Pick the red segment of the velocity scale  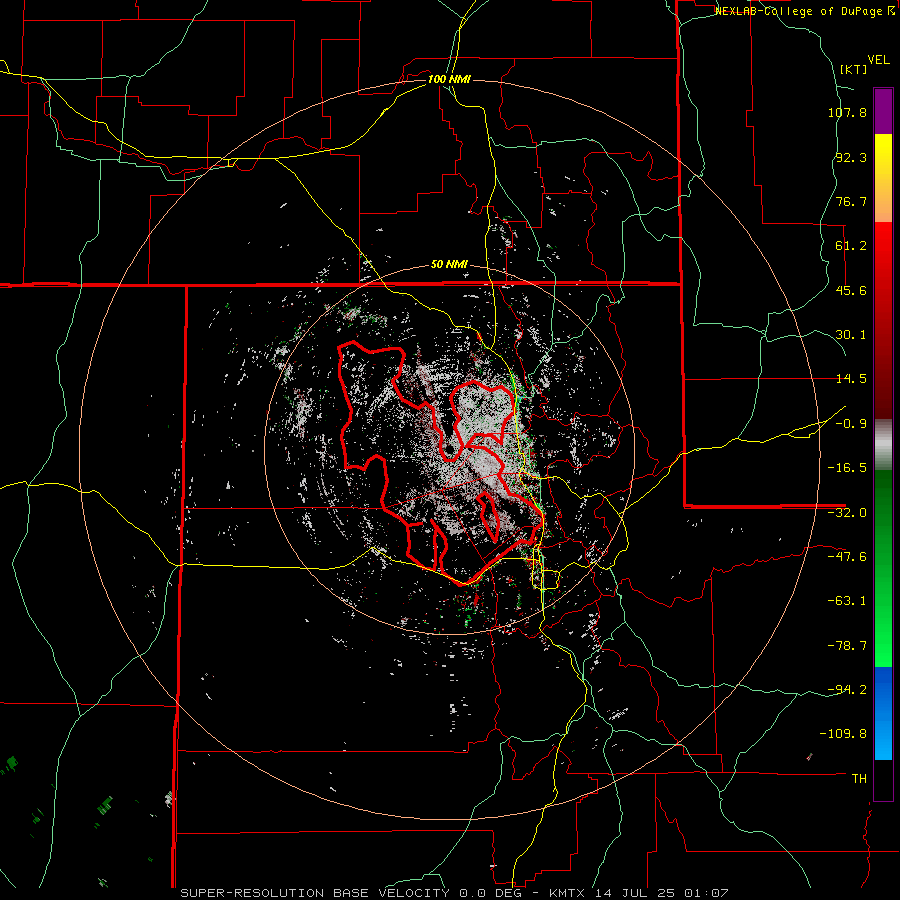point(883,320)
